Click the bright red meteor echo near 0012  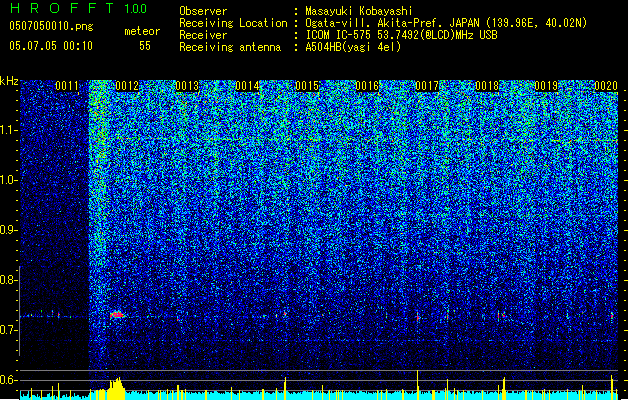(117, 315)
